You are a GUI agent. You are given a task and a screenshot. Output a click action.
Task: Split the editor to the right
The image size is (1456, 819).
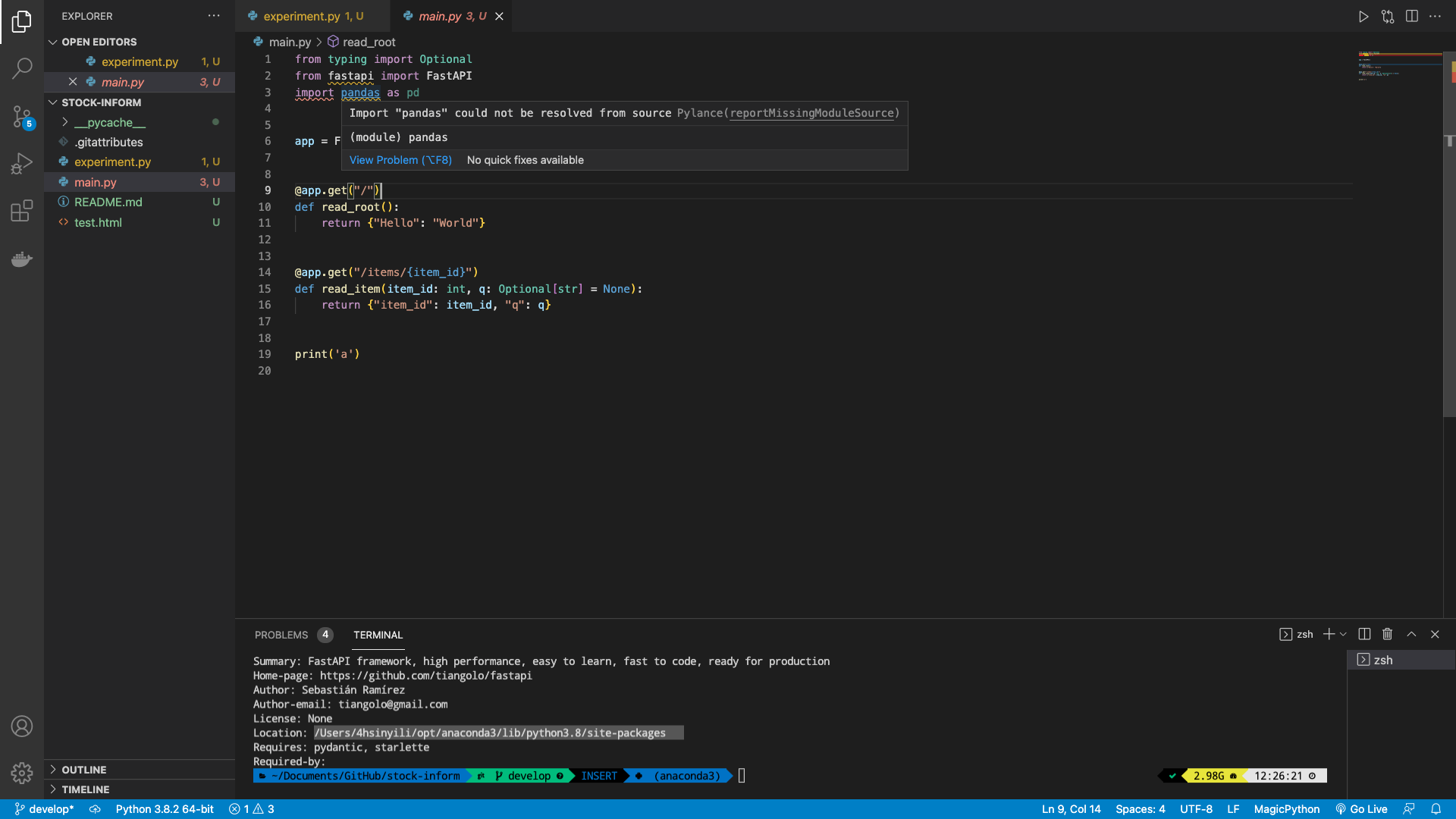(x=1412, y=17)
